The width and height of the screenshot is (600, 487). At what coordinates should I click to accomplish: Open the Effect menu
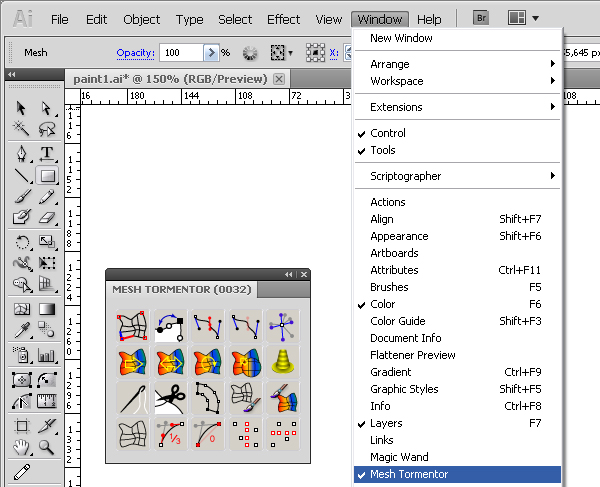[283, 19]
